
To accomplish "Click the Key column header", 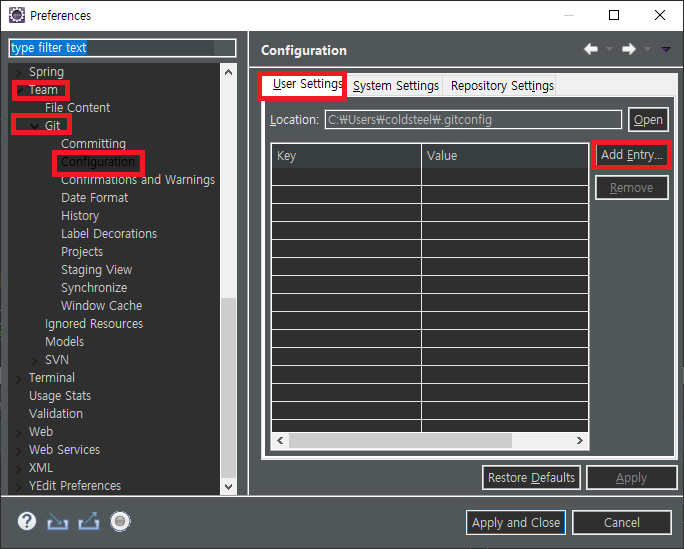I will (x=347, y=156).
